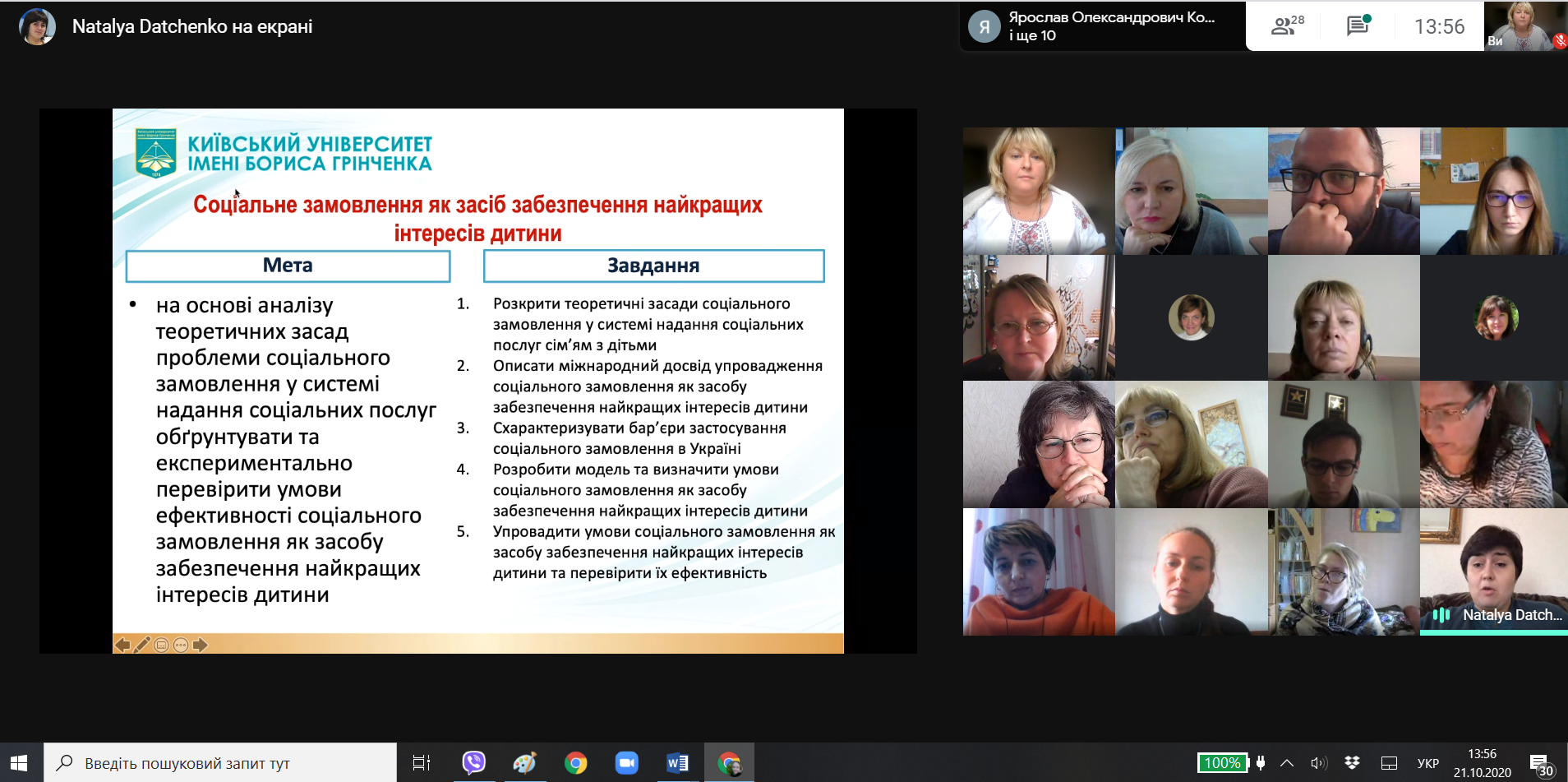Open Windows Task View

tap(421, 763)
